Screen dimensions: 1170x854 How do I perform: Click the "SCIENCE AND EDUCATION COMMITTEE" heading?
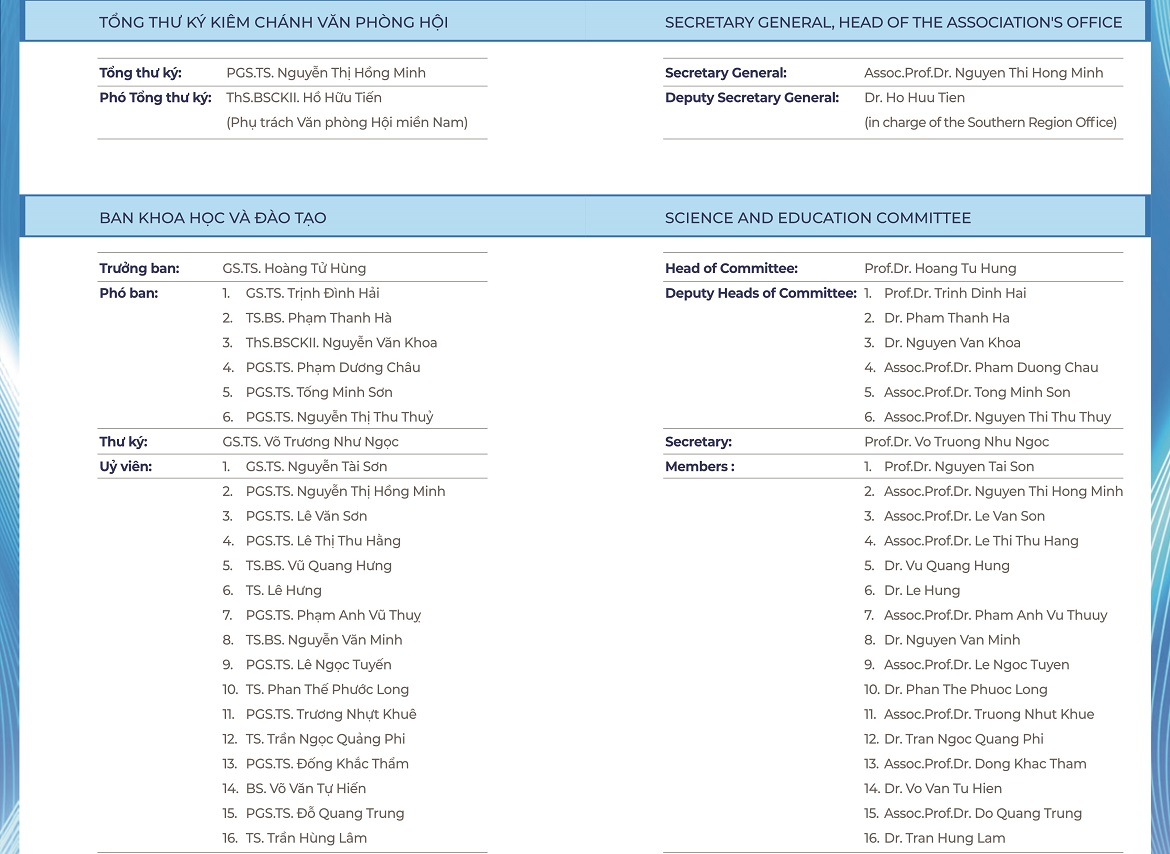click(x=817, y=218)
